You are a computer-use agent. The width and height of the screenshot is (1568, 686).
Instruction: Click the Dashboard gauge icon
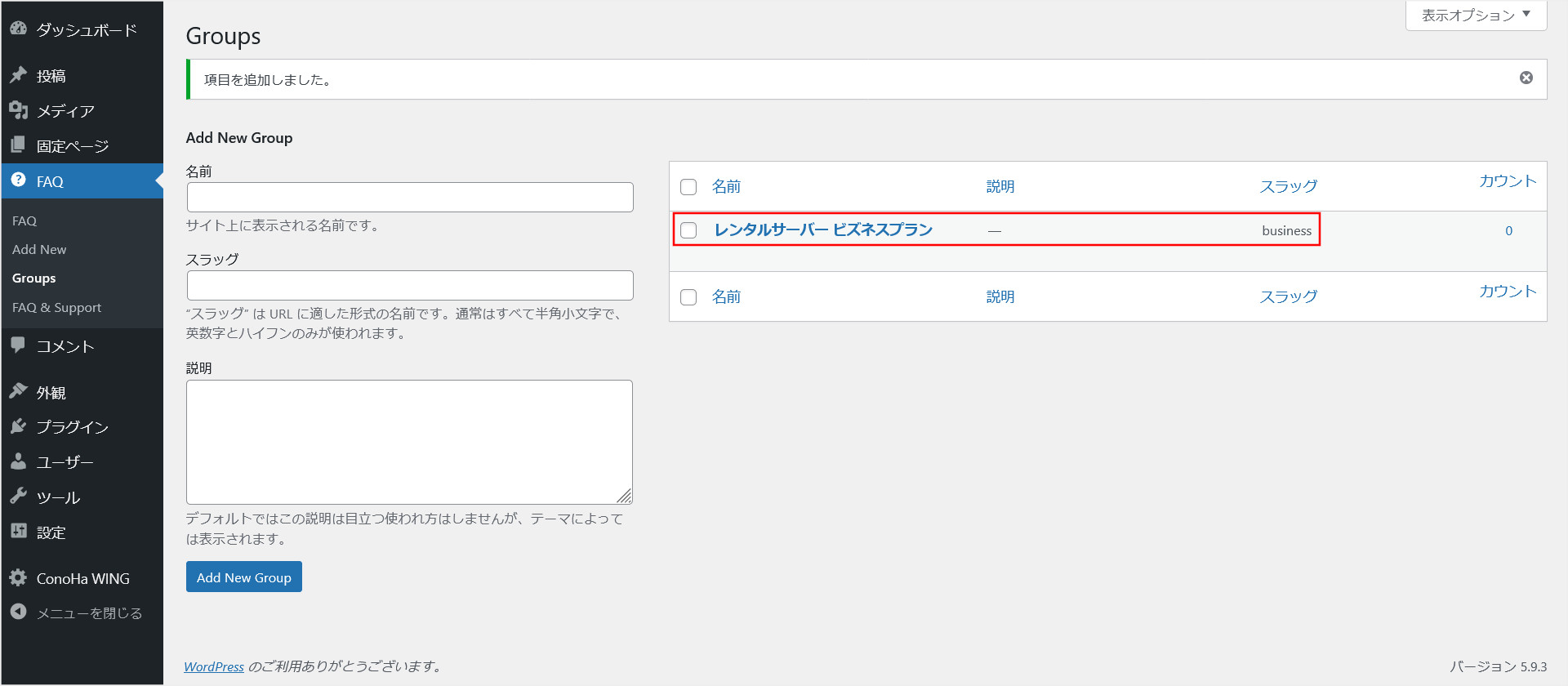click(18, 29)
